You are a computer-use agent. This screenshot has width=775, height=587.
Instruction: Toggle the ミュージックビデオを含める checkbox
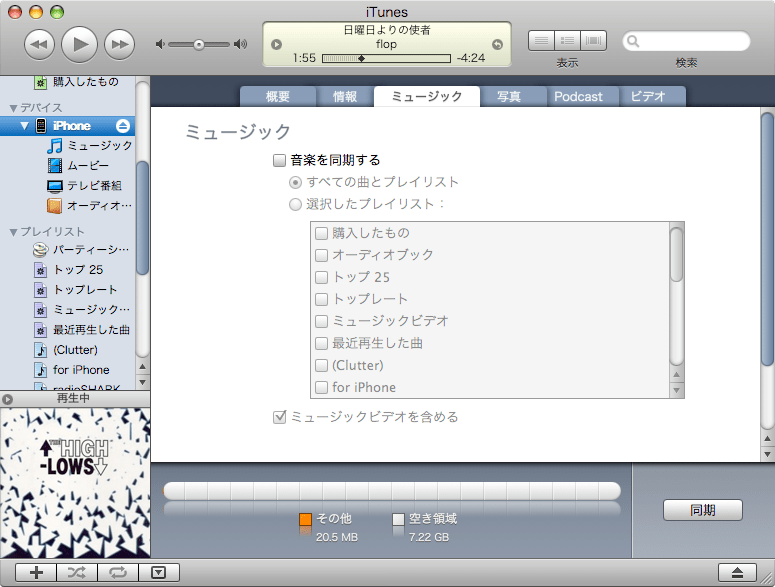pyautogui.click(x=279, y=417)
